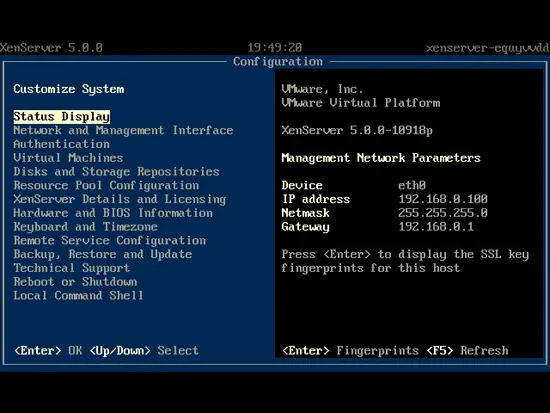
Task: Open Network and Management Interface
Action: [123, 131]
